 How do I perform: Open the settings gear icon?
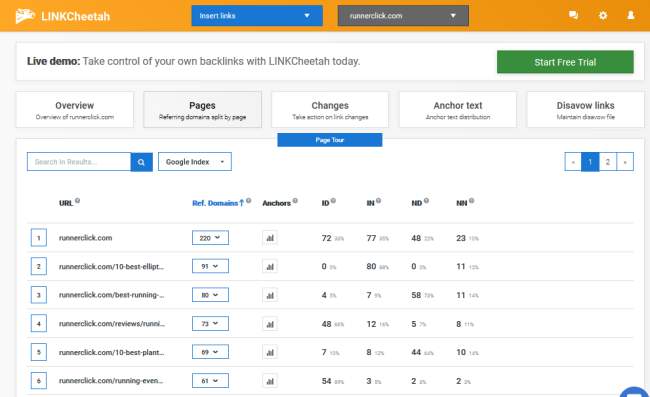click(x=603, y=15)
